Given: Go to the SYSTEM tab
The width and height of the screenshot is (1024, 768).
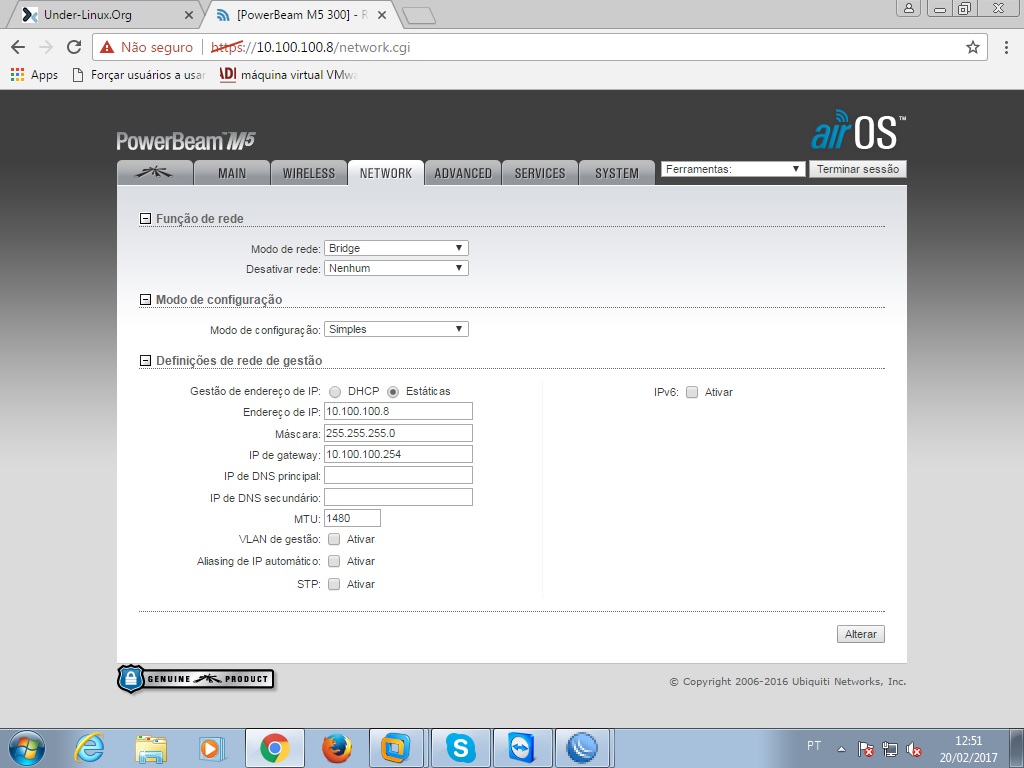Looking at the screenshot, I should (x=617, y=173).
